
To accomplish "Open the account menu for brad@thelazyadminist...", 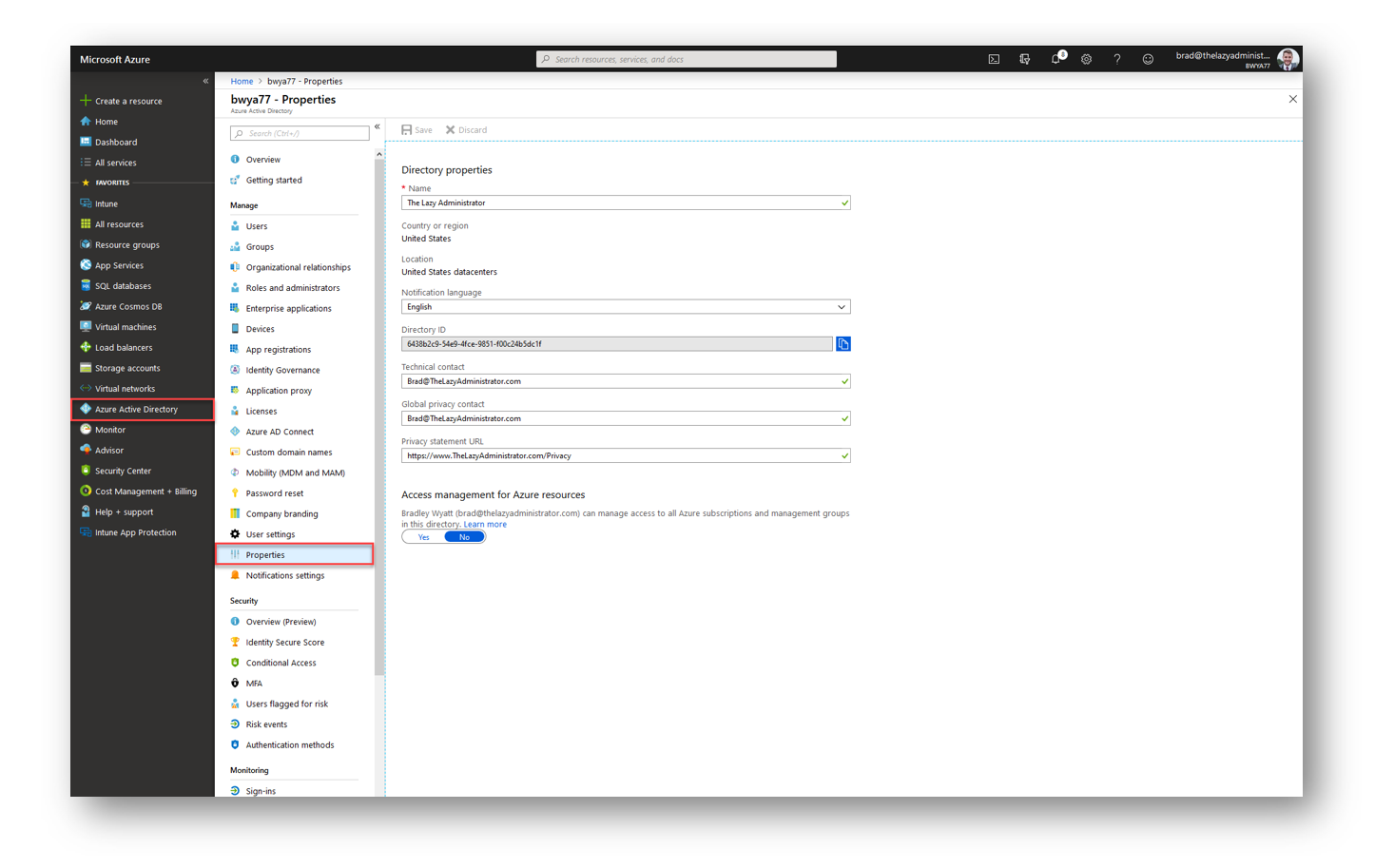I will [1237, 59].
